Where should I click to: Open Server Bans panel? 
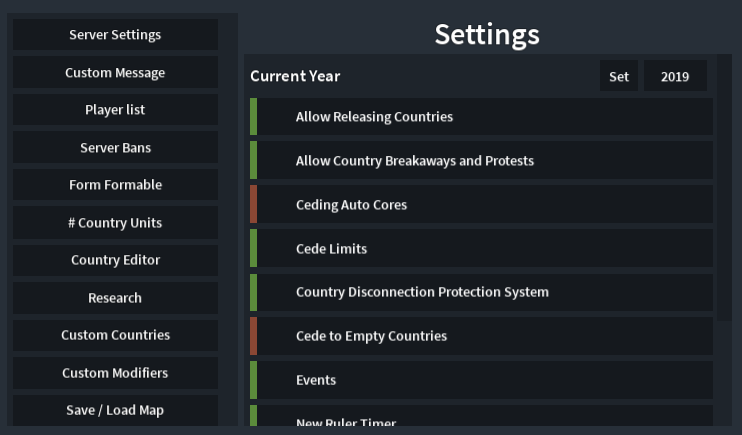click(115, 148)
